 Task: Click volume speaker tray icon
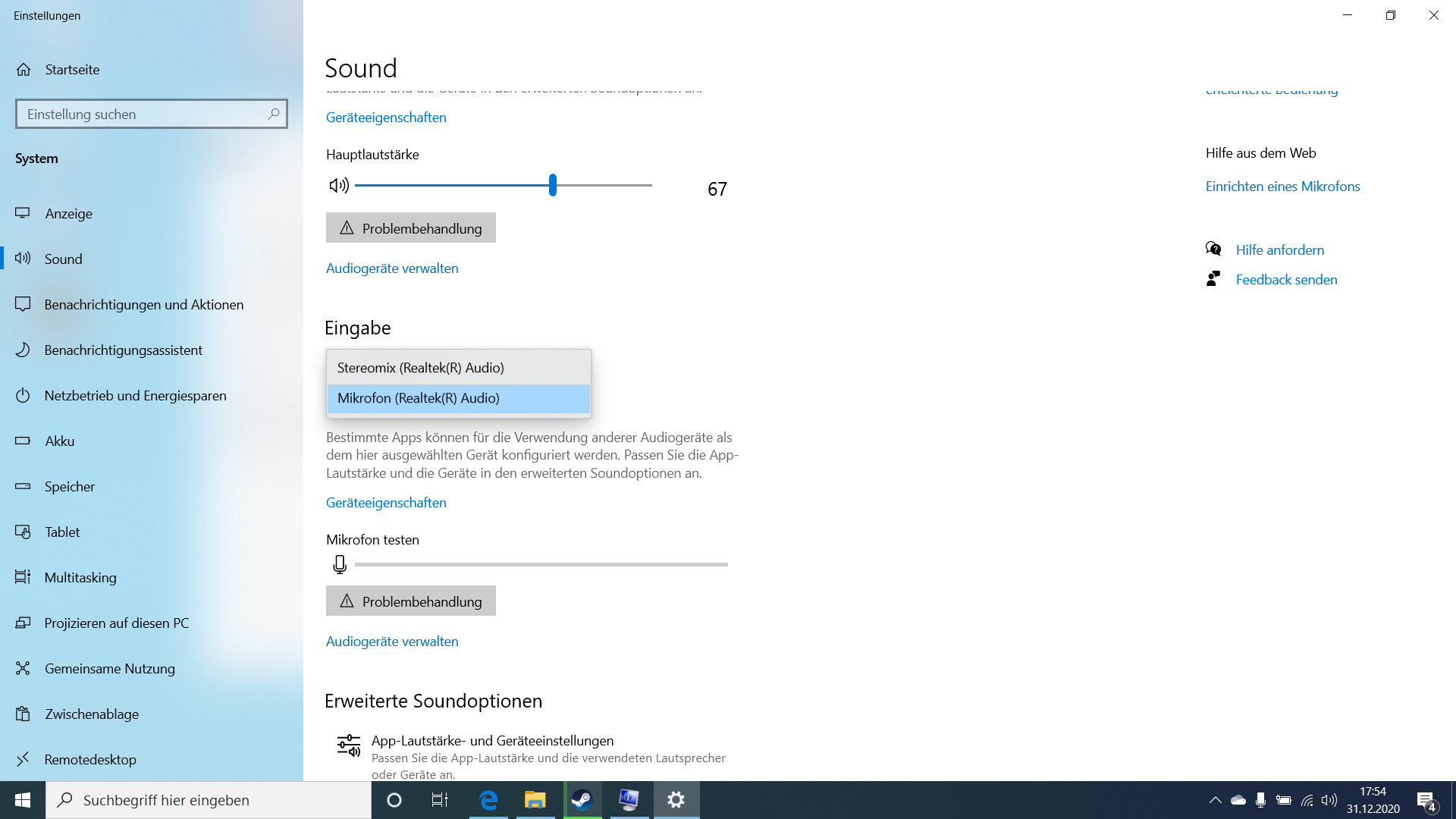tap(1329, 800)
